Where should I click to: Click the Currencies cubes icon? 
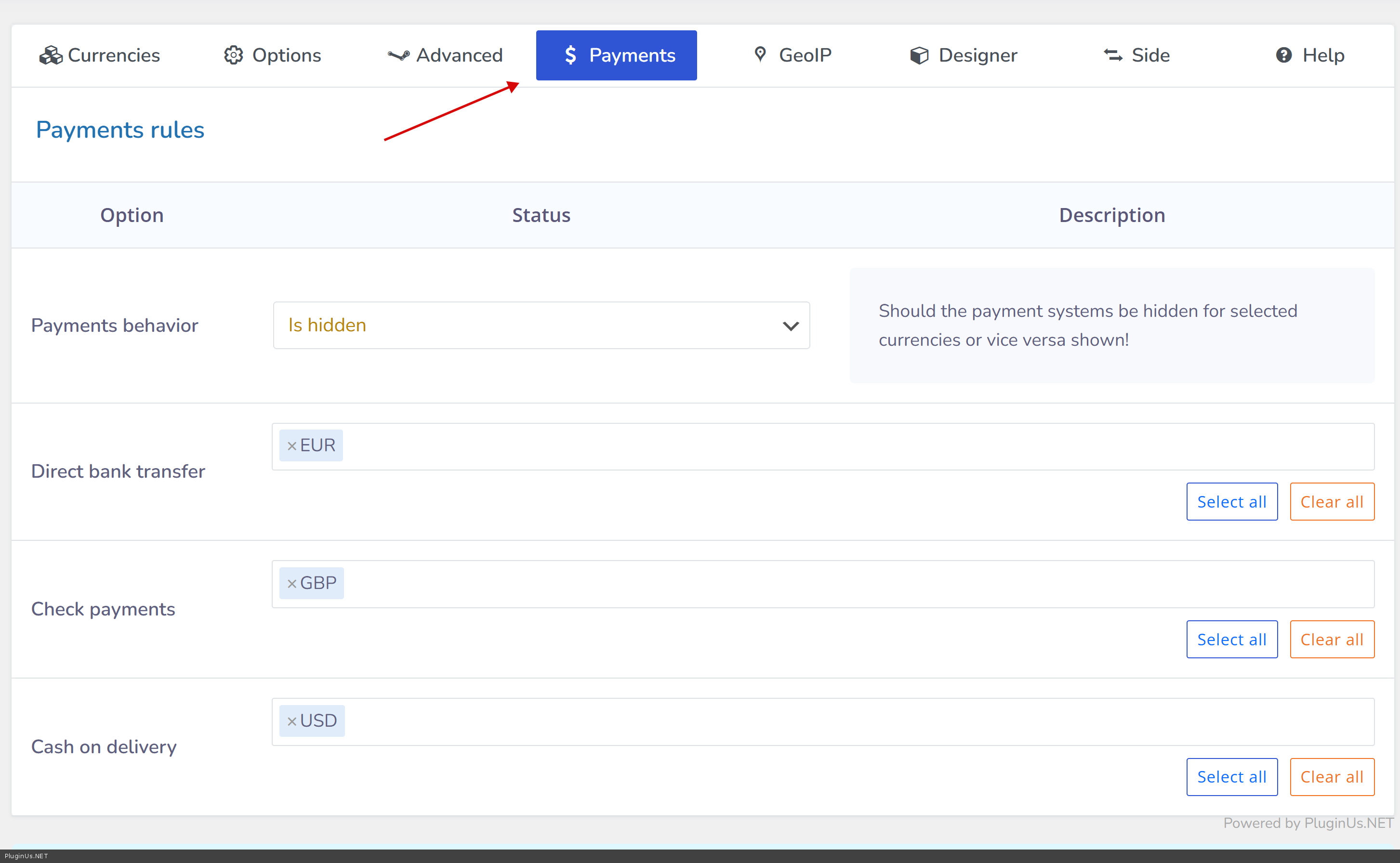(50, 55)
